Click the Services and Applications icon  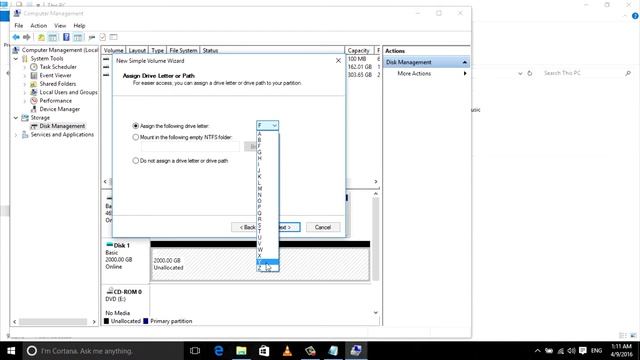coord(25,135)
